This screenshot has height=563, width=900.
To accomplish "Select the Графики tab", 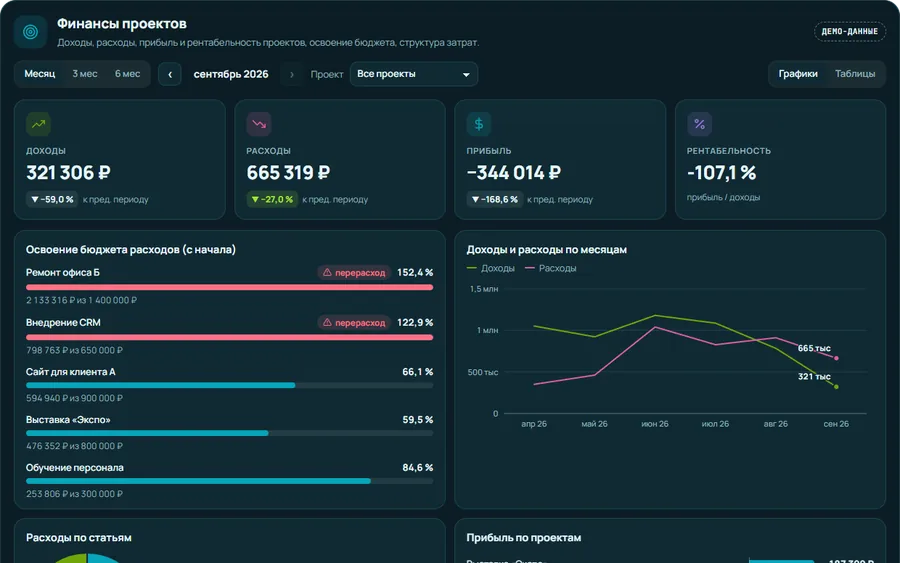I will click(798, 74).
